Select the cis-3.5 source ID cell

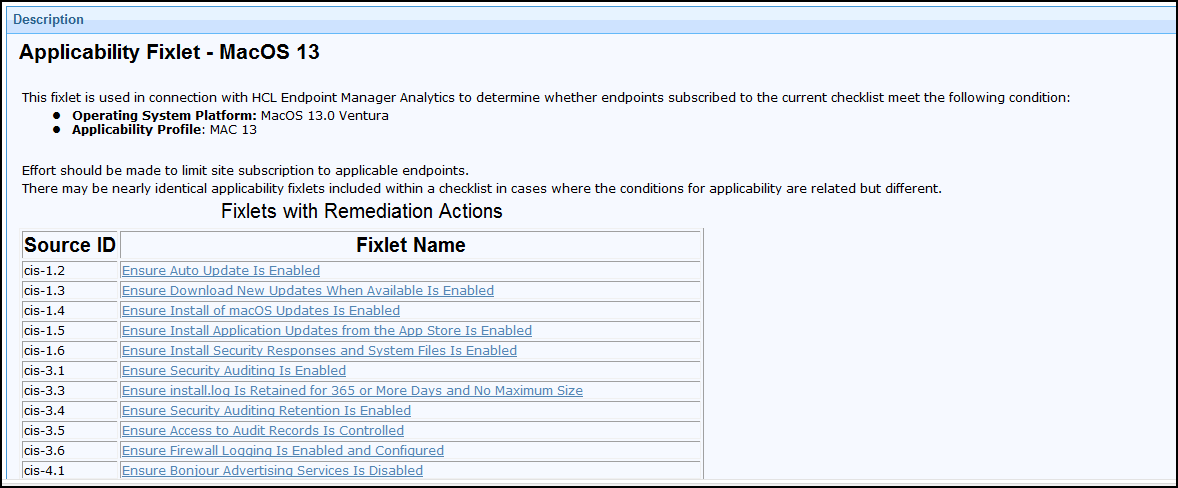pos(71,431)
